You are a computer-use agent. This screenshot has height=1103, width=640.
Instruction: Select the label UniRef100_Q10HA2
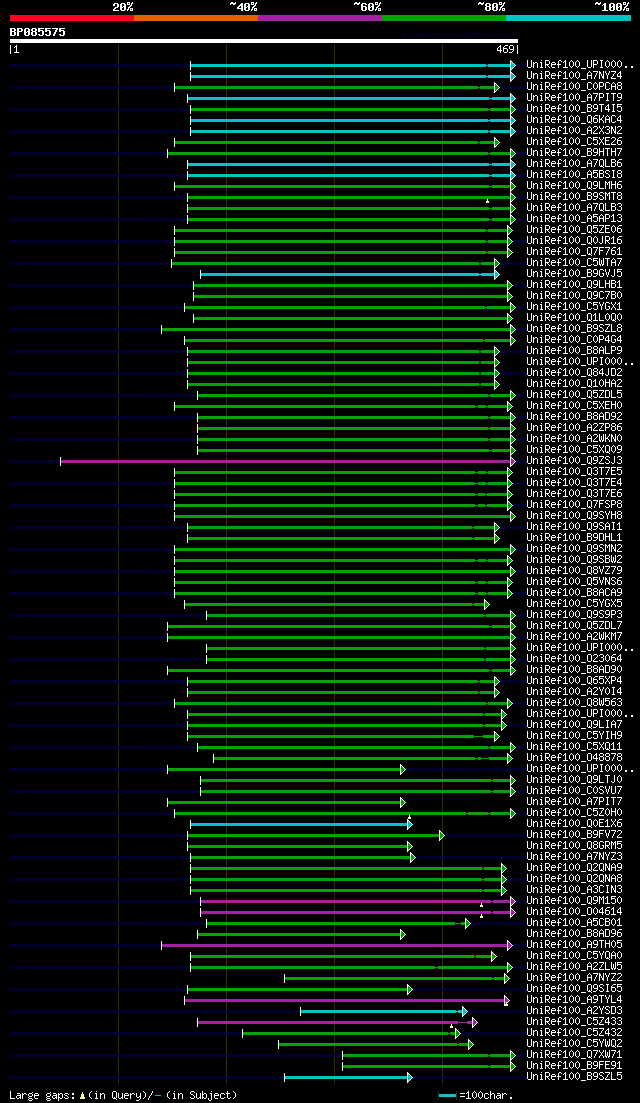[x=575, y=384]
